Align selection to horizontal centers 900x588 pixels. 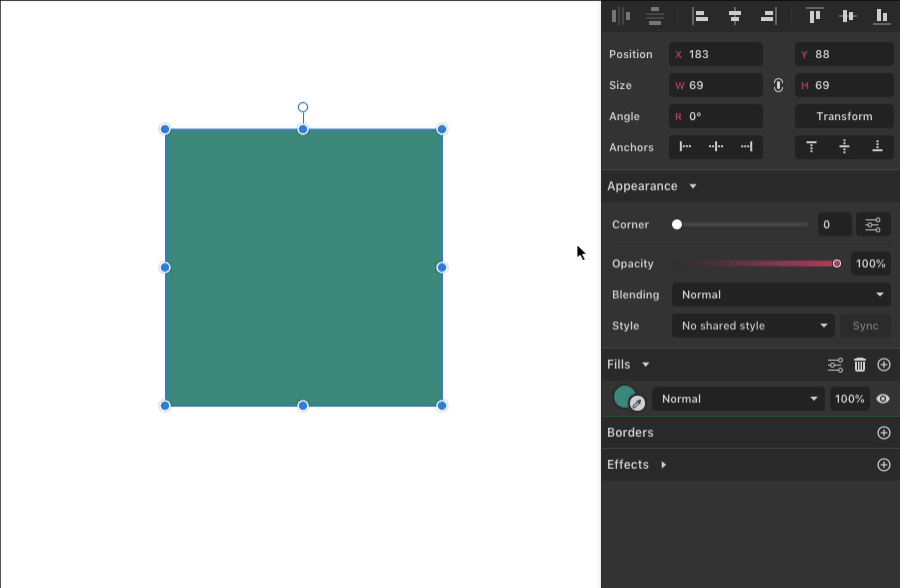(x=735, y=16)
